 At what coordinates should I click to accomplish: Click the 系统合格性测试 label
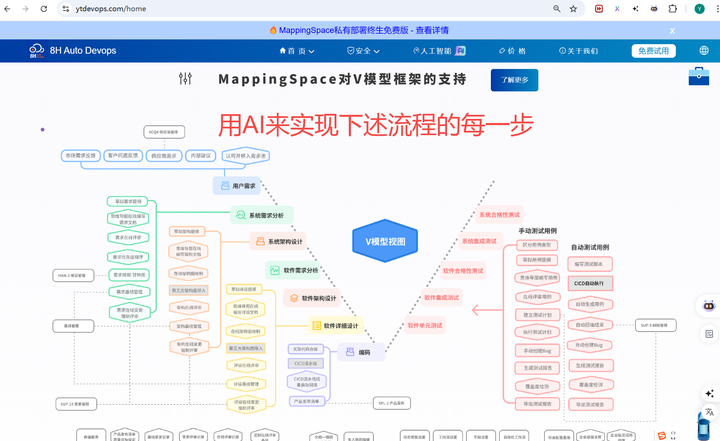click(500, 215)
